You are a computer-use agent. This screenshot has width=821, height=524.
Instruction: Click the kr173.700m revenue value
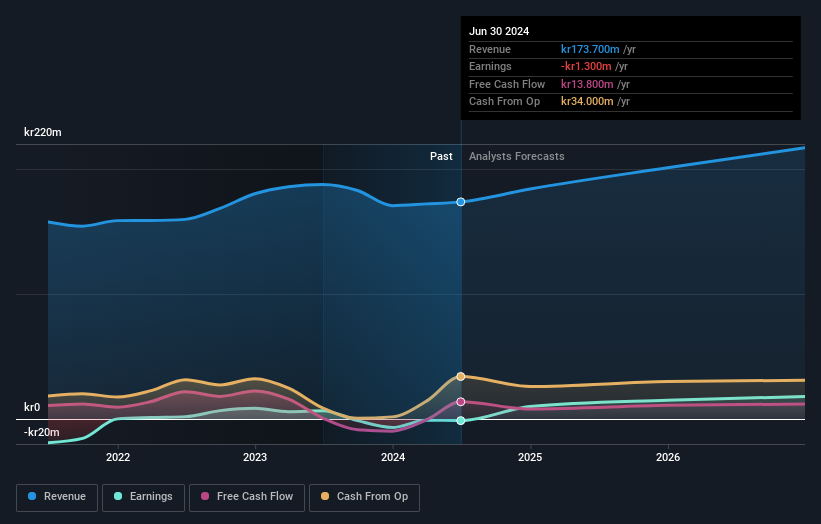(590, 49)
